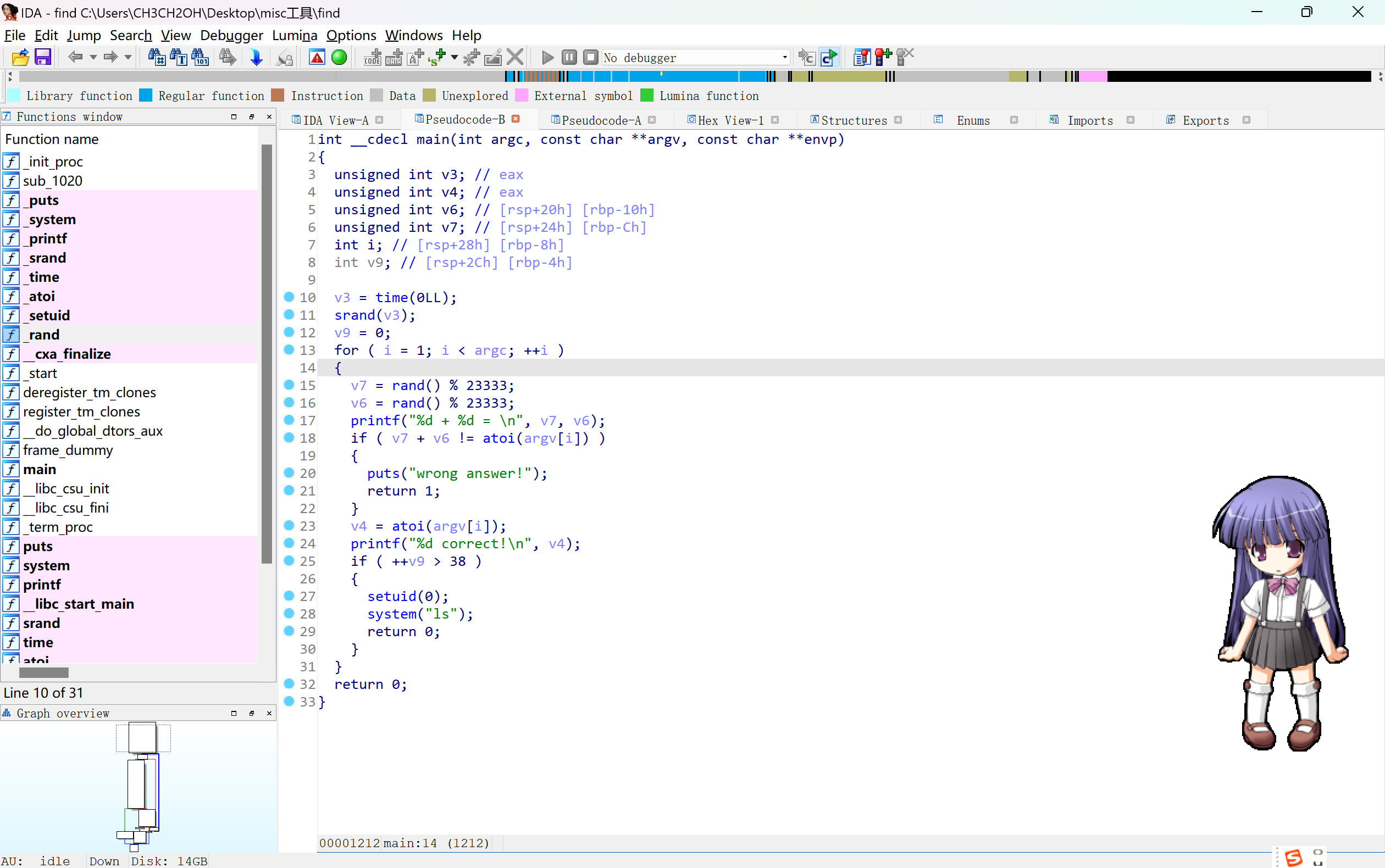Toggle breakpoint dot on line 20

(290, 472)
